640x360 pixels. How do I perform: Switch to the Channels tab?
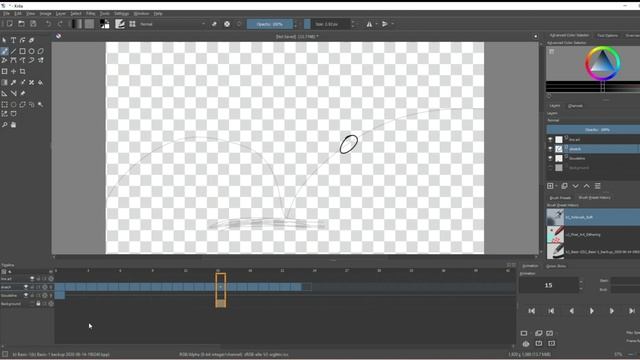(x=575, y=106)
